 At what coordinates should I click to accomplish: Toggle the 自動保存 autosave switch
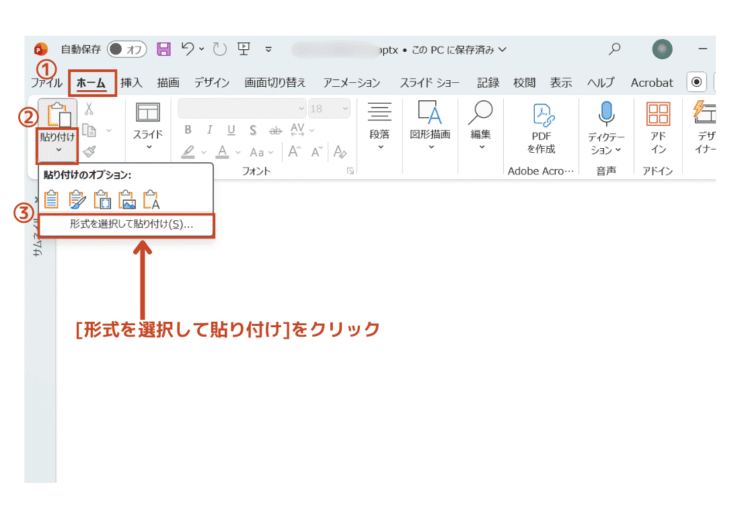(126, 49)
